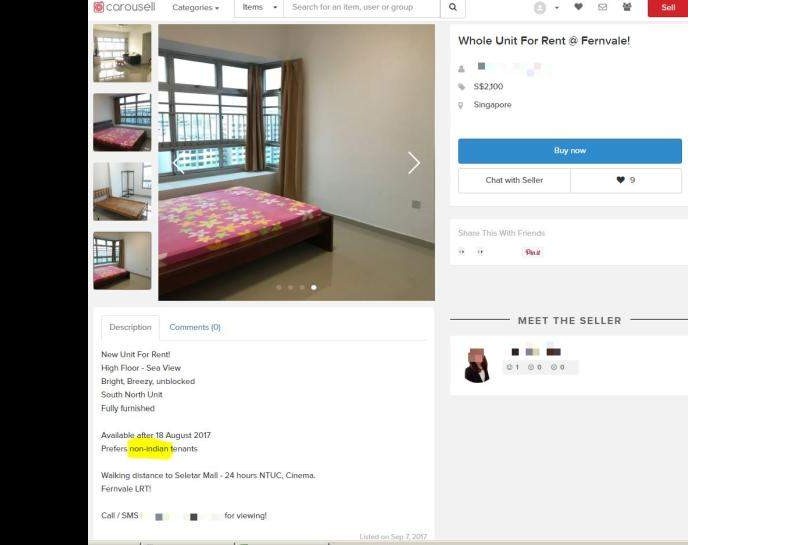Open the inbox envelope icon
The height and width of the screenshot is (545, 791).
click(x=602, y=7)
